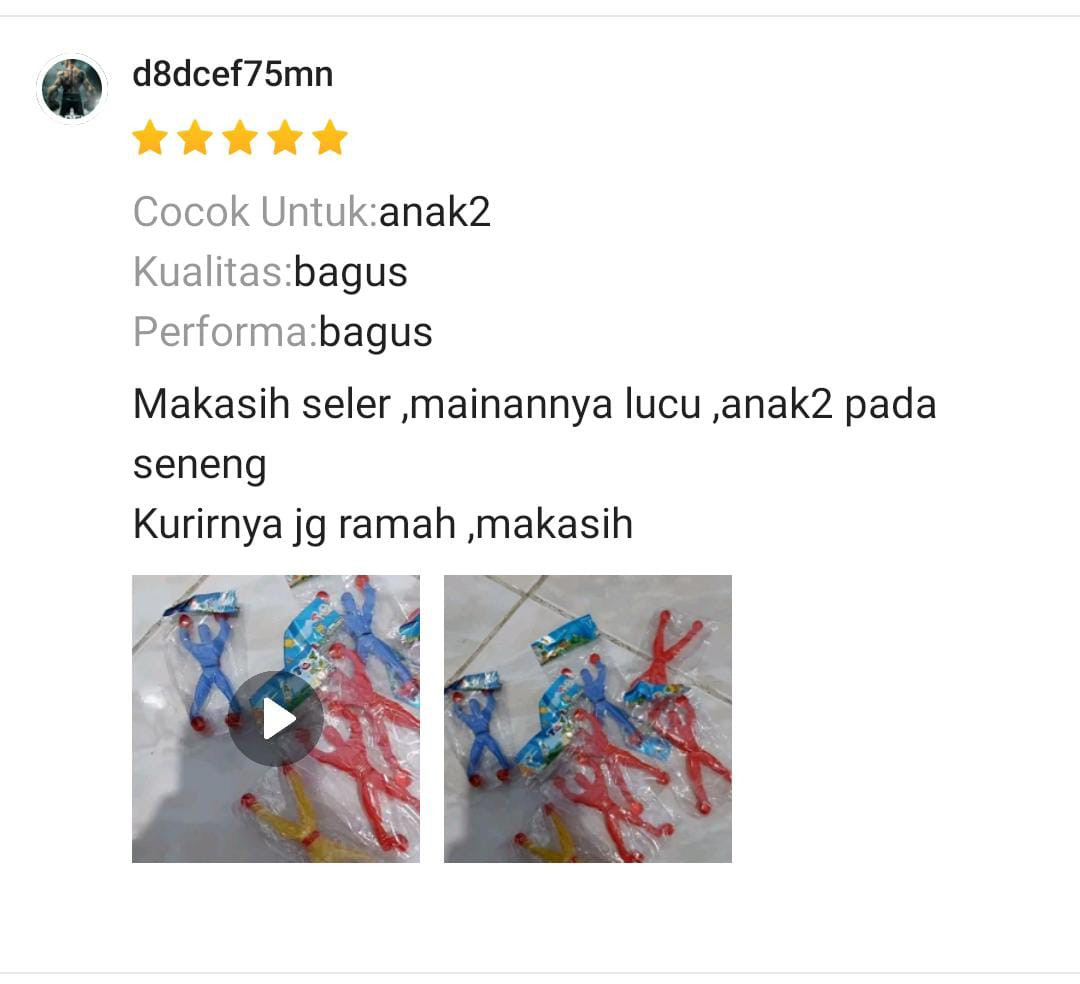Click the fourth rating star

[x=285, y=138]
